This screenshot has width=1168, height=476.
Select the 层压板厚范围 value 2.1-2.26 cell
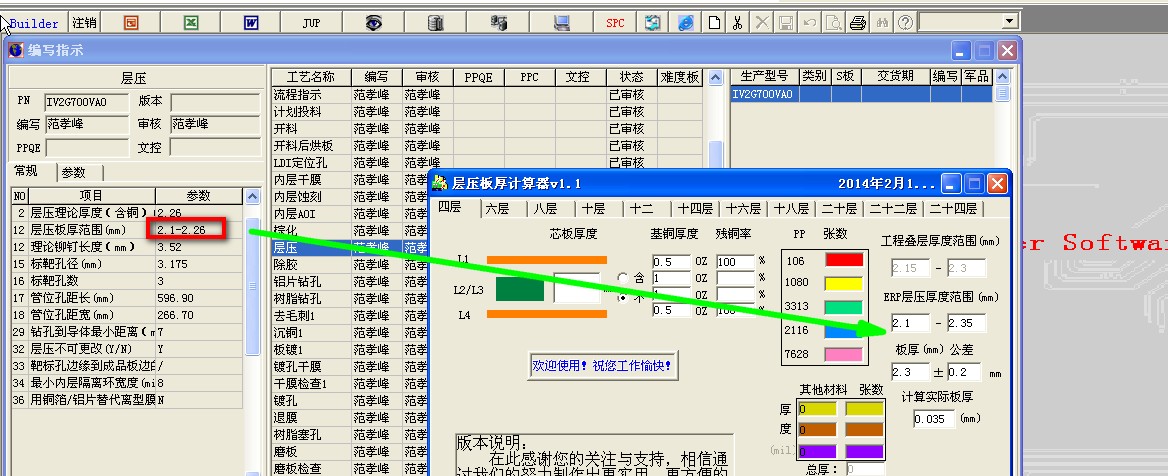198,230
